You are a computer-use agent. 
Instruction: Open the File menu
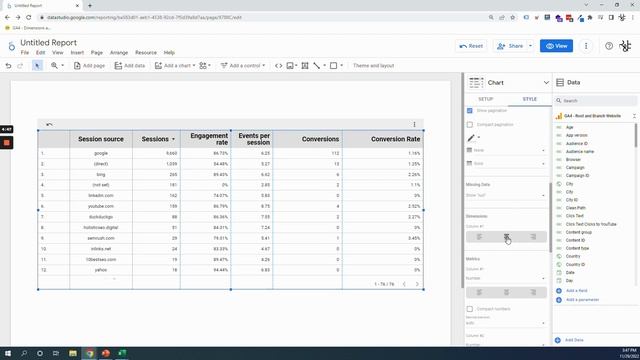pos(25,53)
